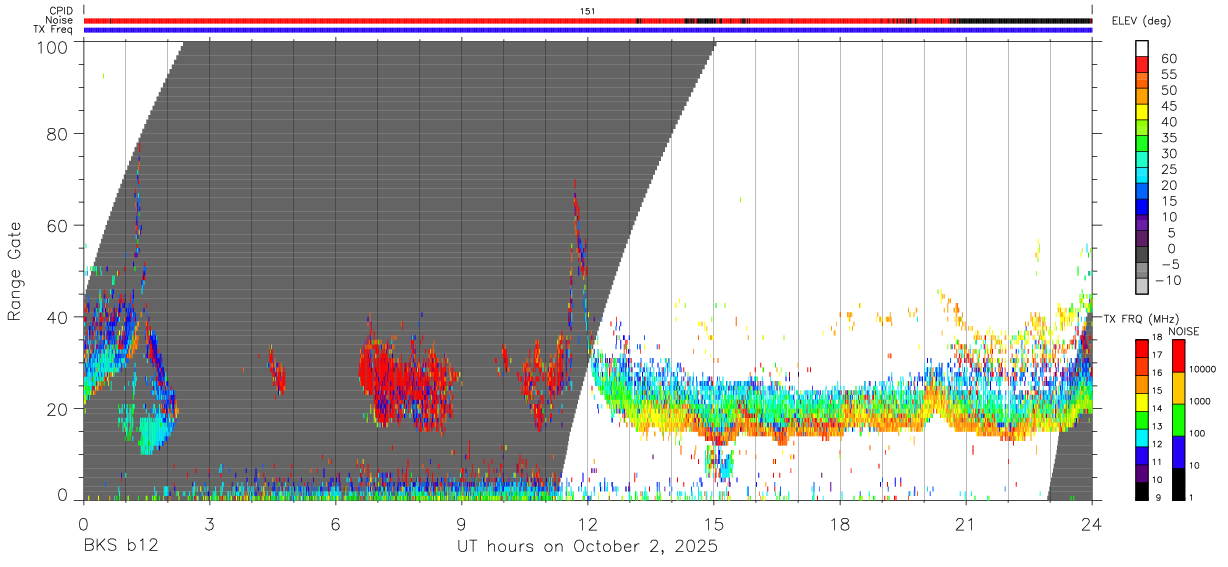Click the CPID value '151'

pos(588,11)
